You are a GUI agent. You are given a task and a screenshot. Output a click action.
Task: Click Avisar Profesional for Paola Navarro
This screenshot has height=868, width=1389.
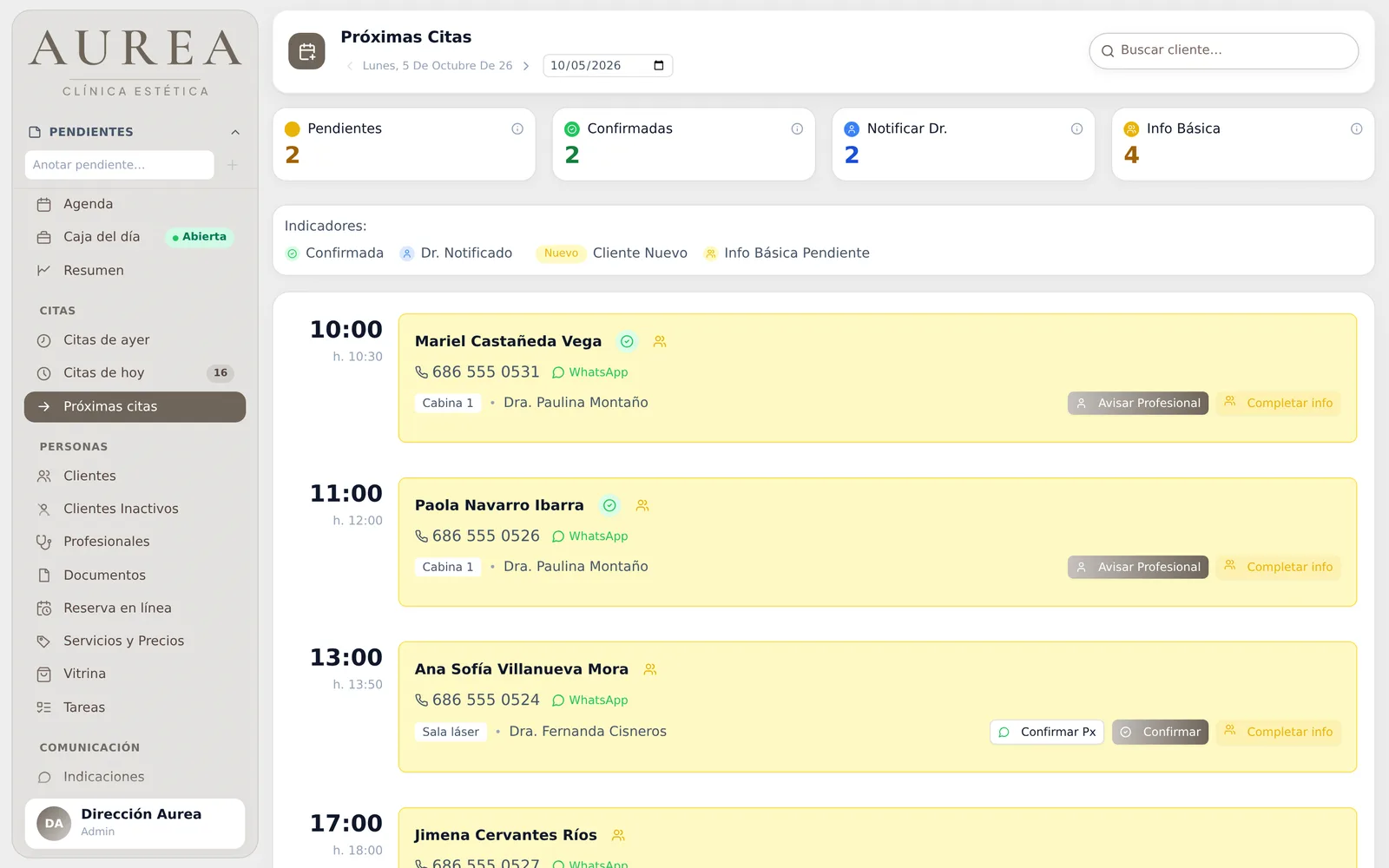(x=1138, y=567)
